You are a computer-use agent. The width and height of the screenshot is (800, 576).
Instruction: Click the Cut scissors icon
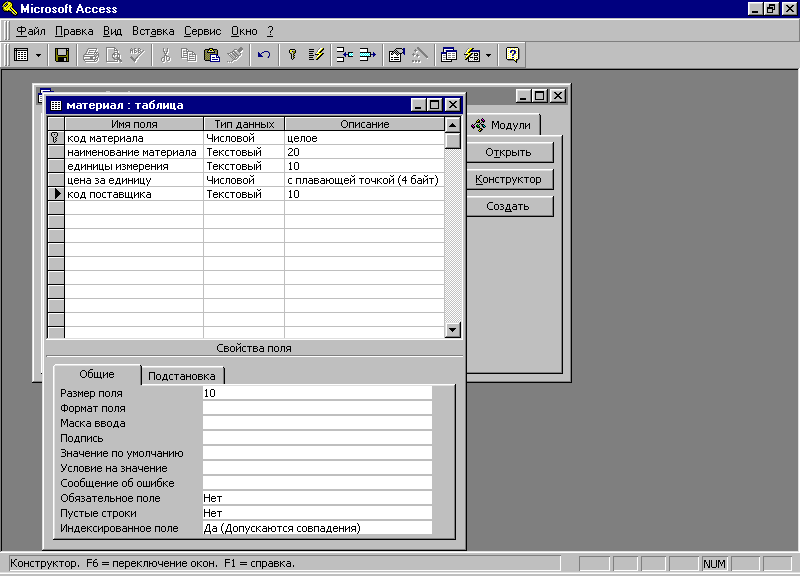click(165, 55)
